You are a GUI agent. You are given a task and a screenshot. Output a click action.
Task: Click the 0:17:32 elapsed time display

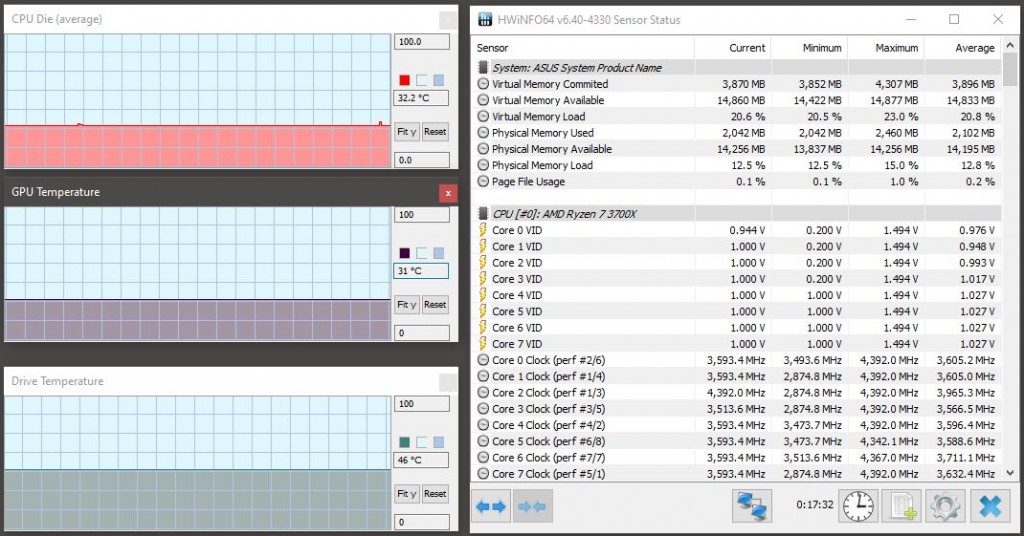tap(814, 505)
